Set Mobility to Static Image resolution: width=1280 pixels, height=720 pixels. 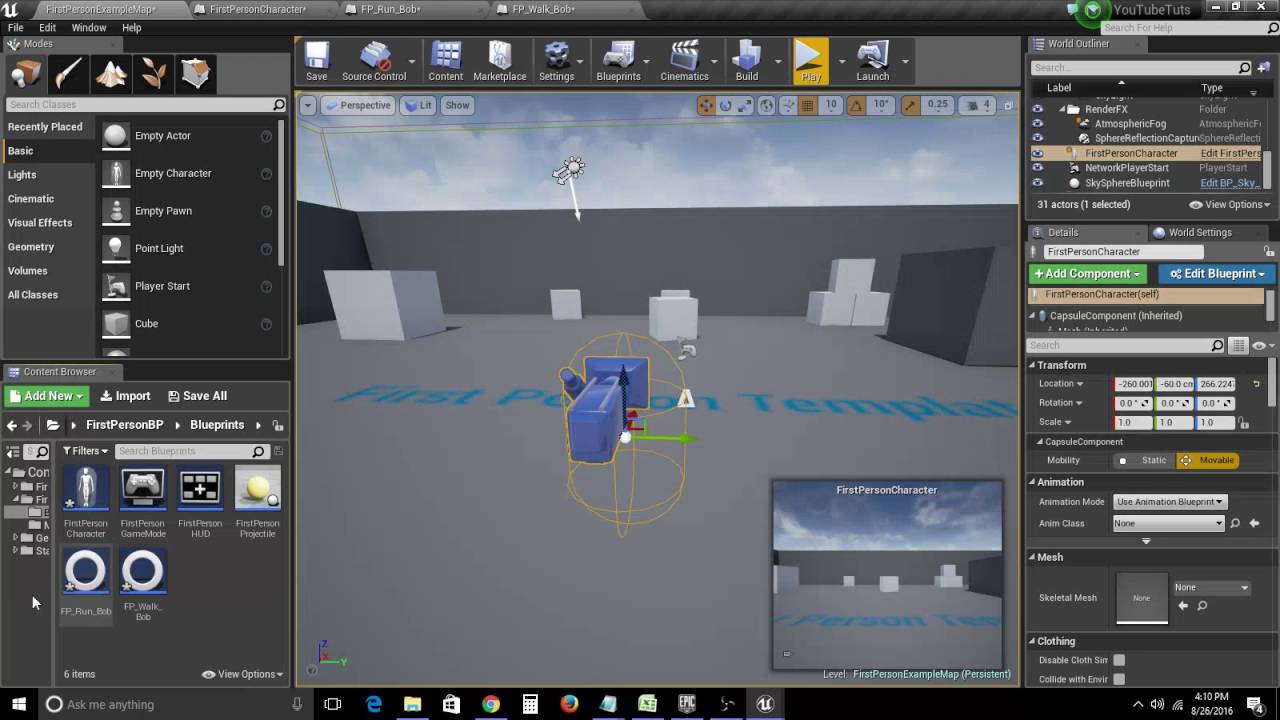click(1144, 460)
